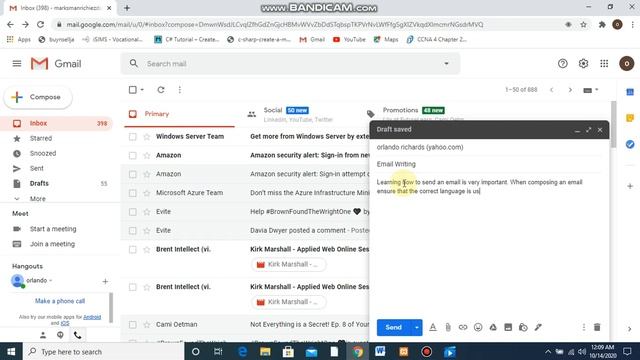Select Cami Oetman email checkbox
Screen dimensions: 640x360
pyautogui.click(x=133, y=325)
